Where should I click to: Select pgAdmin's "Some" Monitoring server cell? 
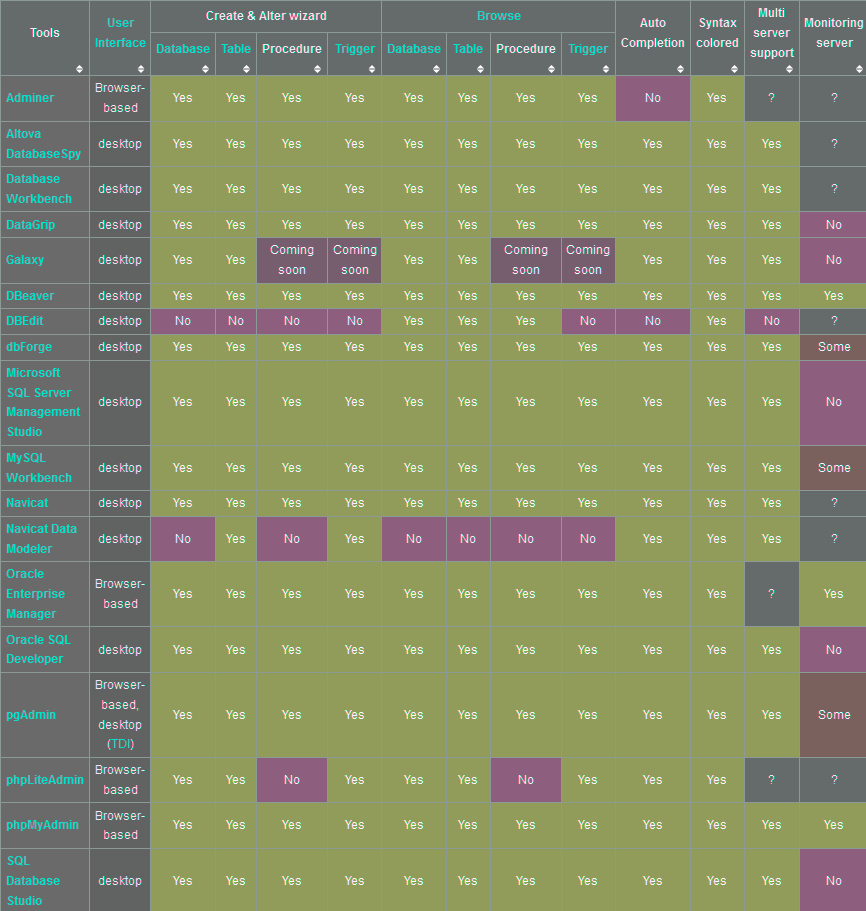coord(833,715)
